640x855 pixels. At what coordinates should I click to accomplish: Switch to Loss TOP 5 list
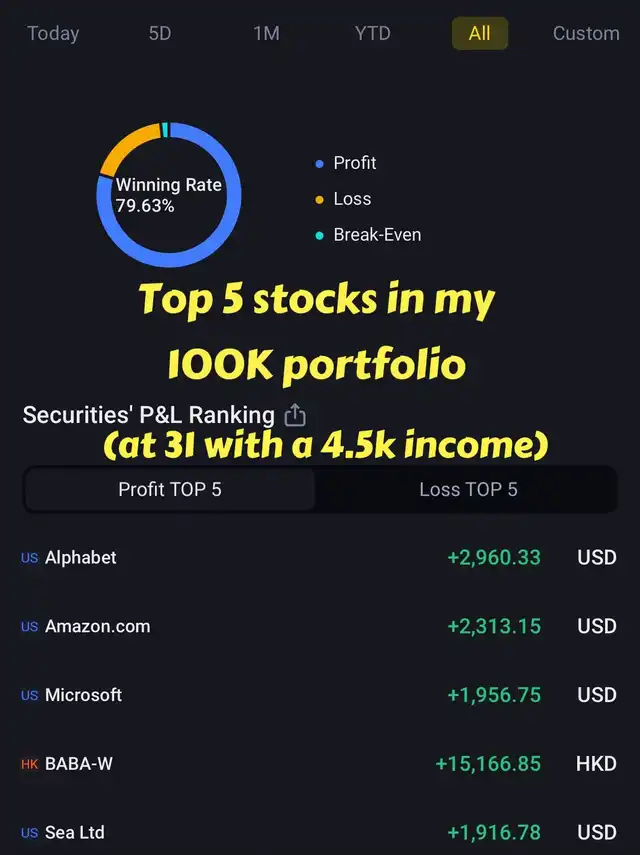(468, 489)
